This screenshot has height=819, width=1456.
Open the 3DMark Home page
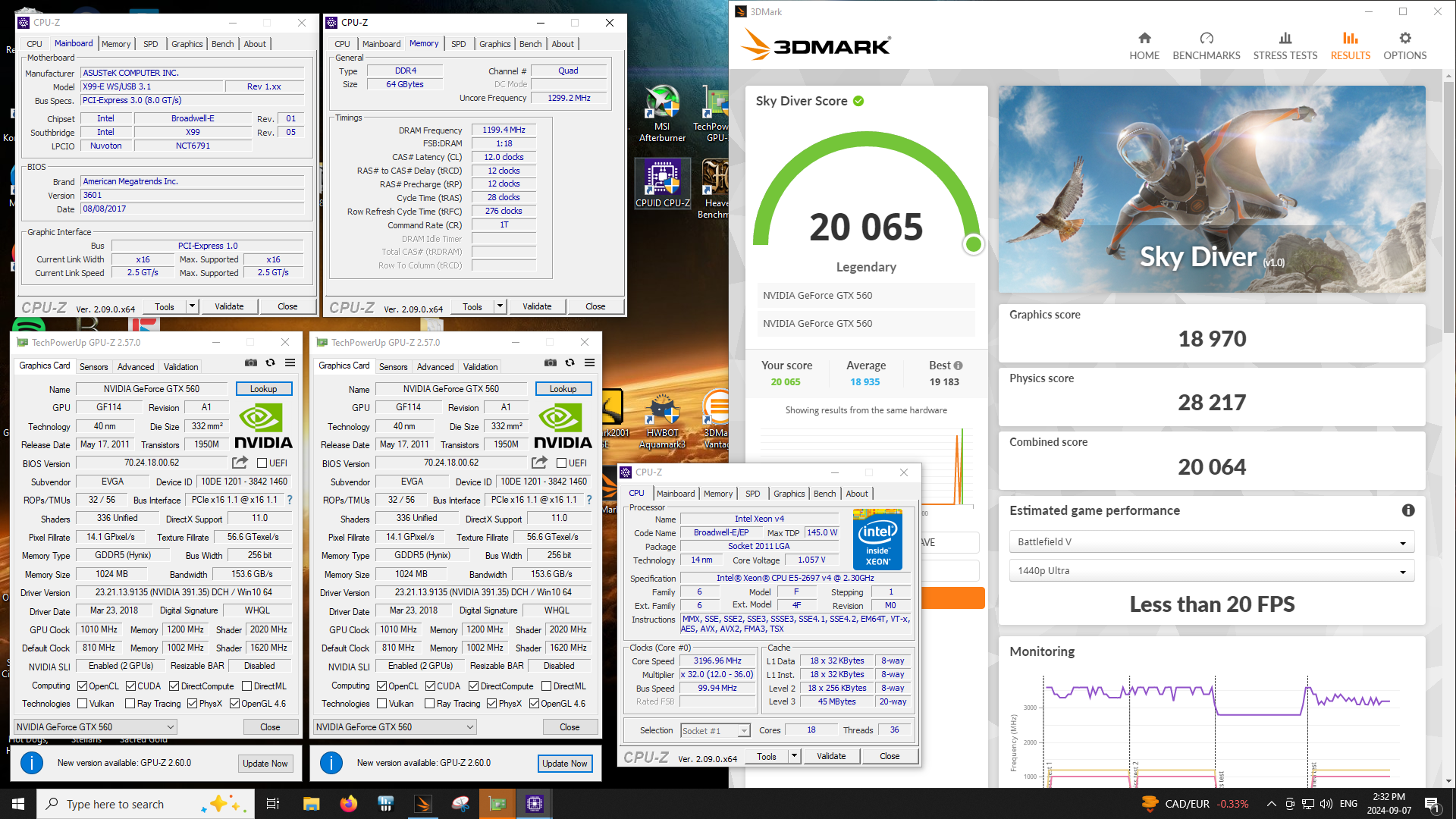coord(1144,45)
